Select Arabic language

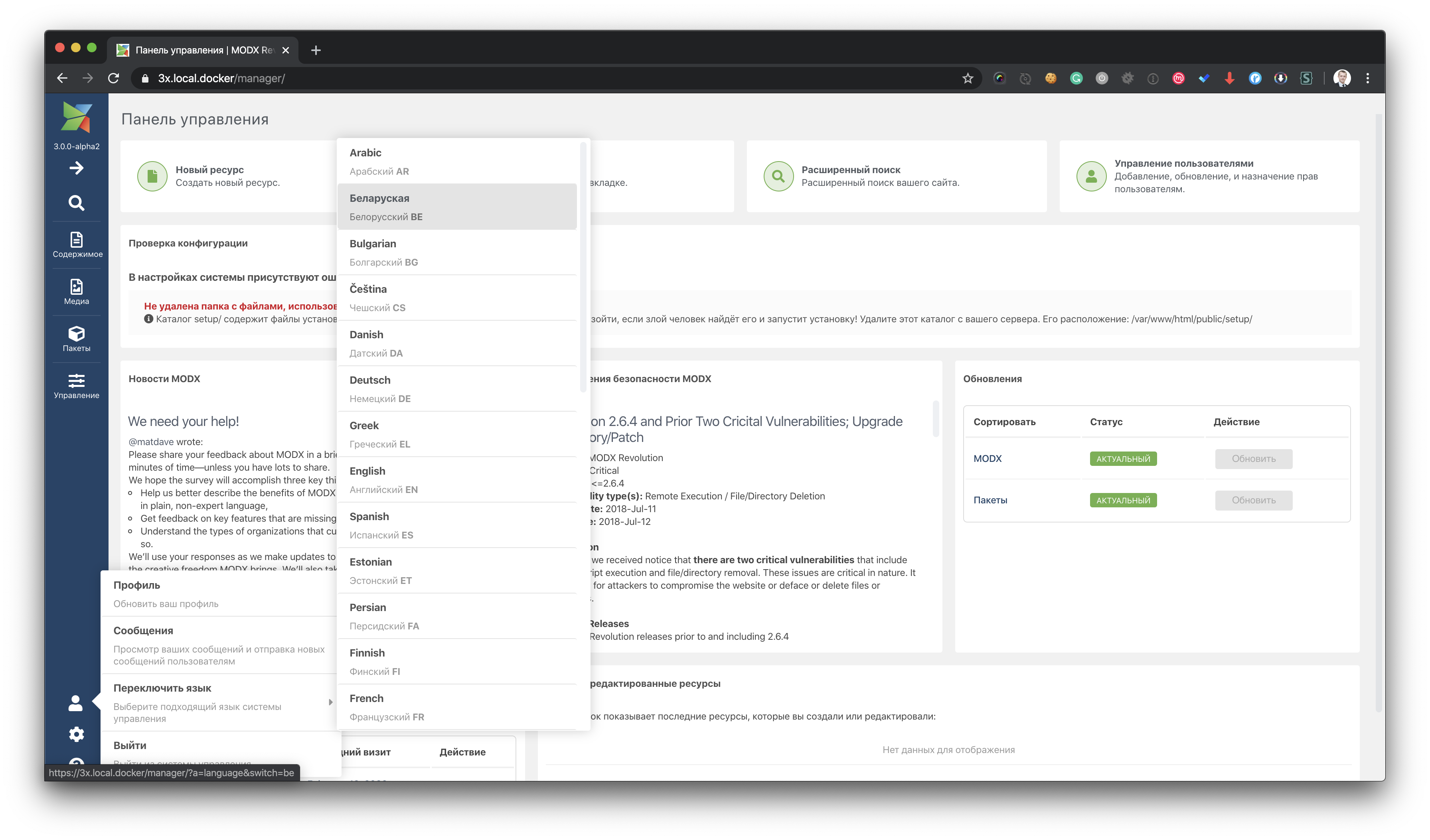coord(457,161)
